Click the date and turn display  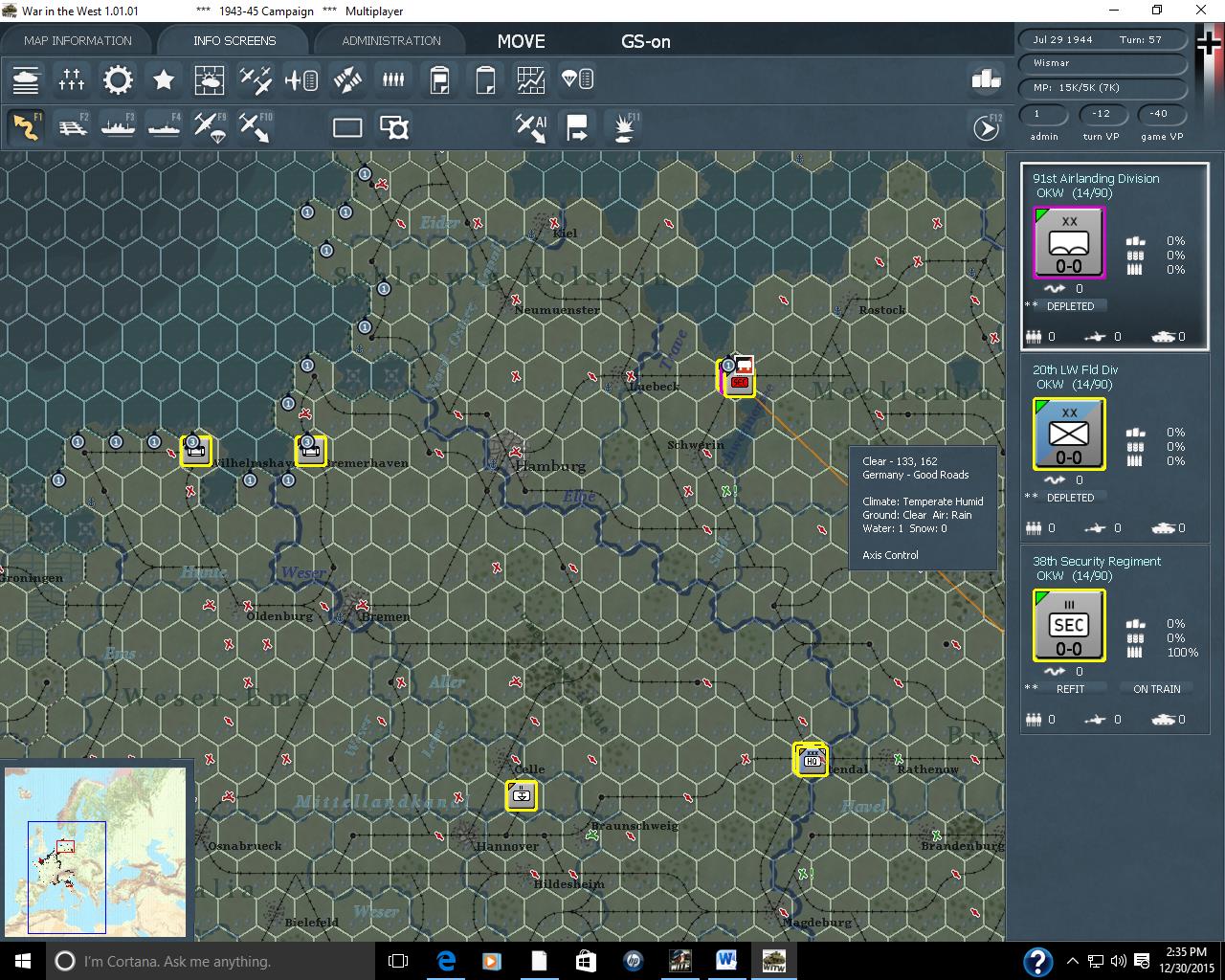(1102, 40)
